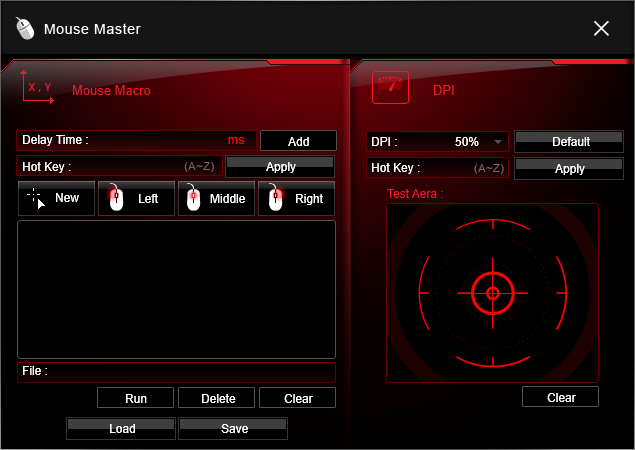Click the crosshair target in Test Area

[x=493, y=293]
